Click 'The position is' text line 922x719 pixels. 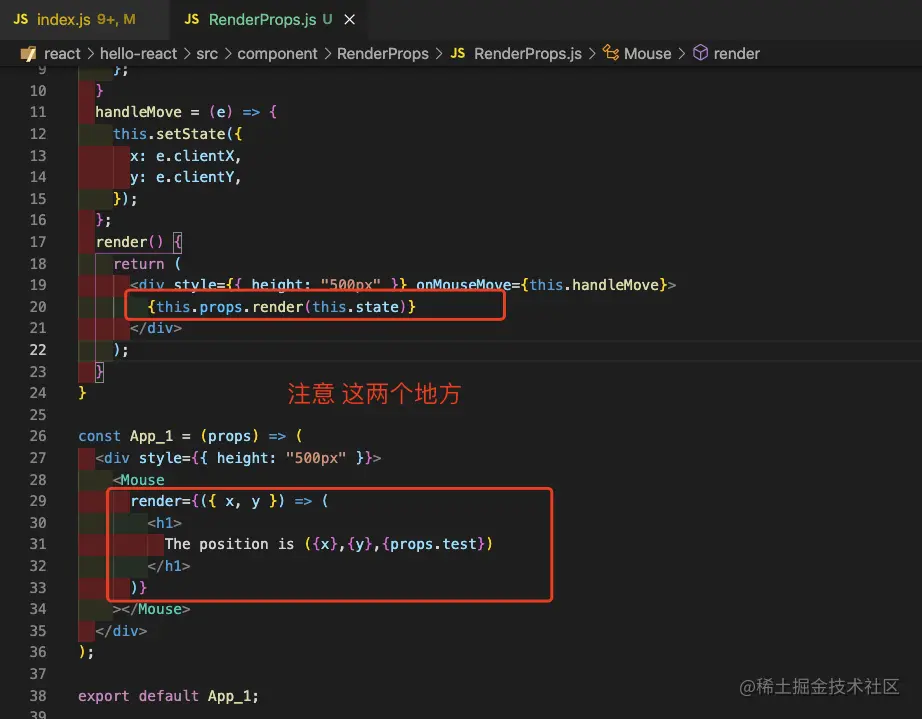[x=229, y=544]
